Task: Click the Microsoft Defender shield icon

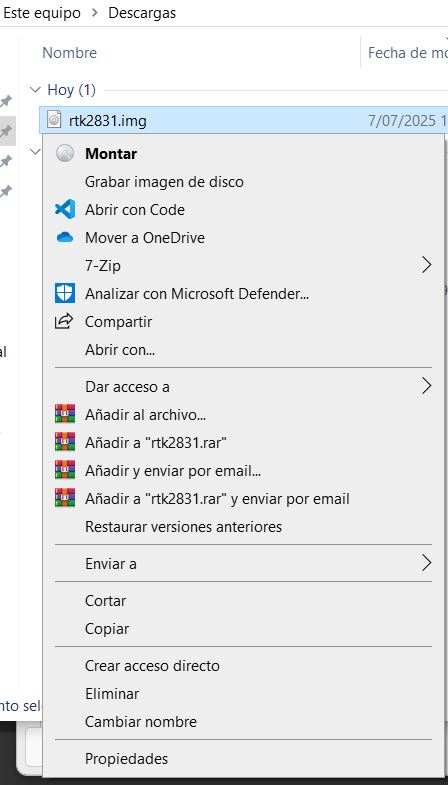Action: [65, 293]
